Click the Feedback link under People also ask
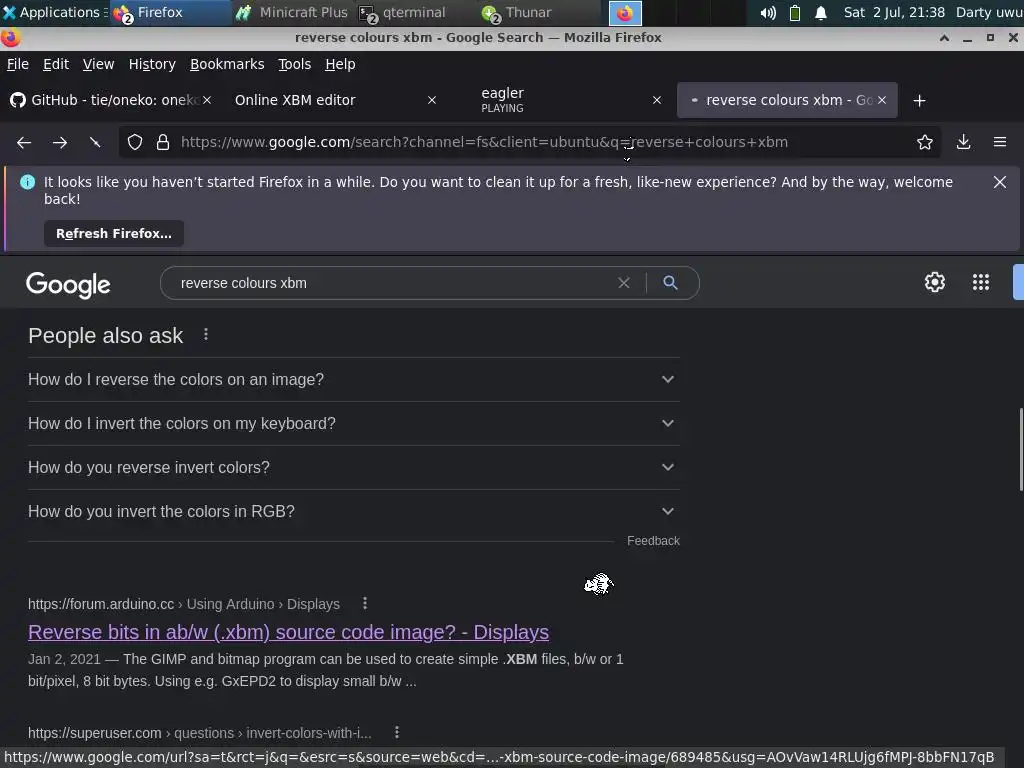1024x768 pixels. click(653, 541)
